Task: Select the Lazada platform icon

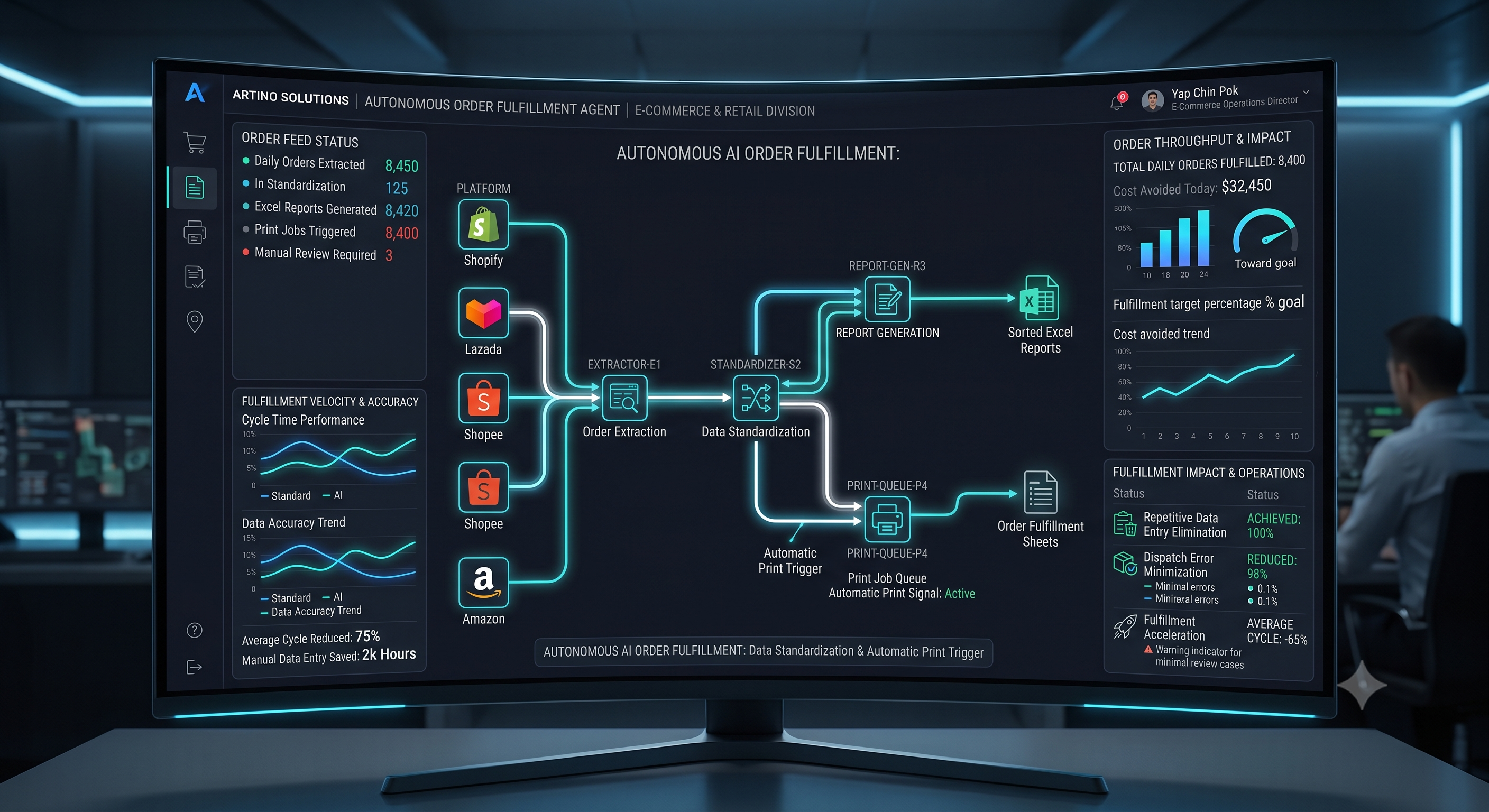Action: 483,312
